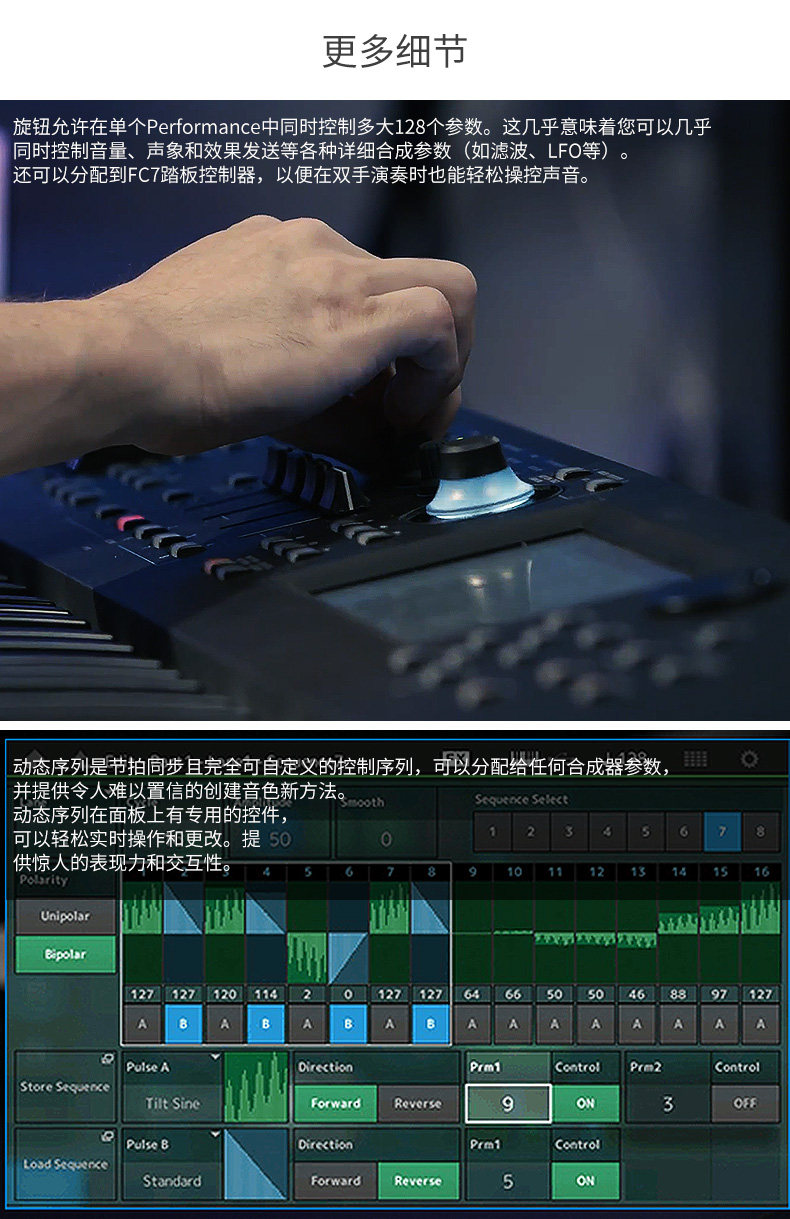Click step 13 value 46
This screenshot has height=1219, width=790.
pyautogui.click(x=637, y=994)
